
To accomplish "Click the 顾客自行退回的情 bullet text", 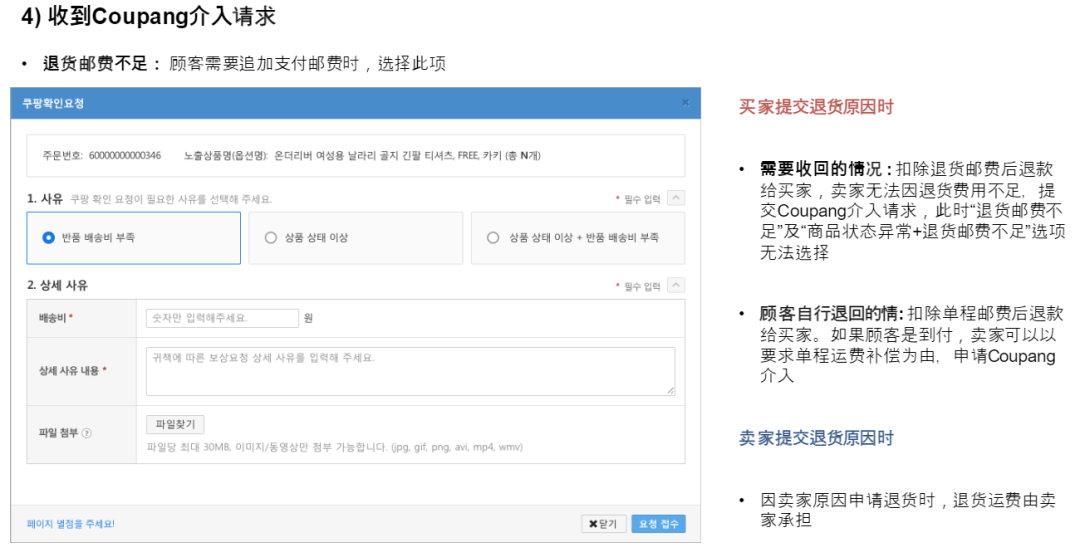I will click(912, 345).
